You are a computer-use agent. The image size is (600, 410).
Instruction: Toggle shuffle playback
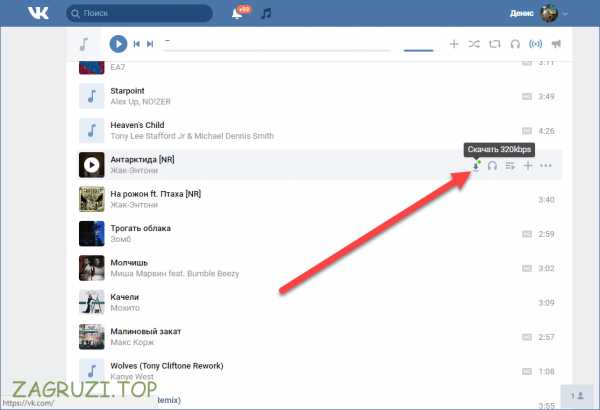[474, 44]
